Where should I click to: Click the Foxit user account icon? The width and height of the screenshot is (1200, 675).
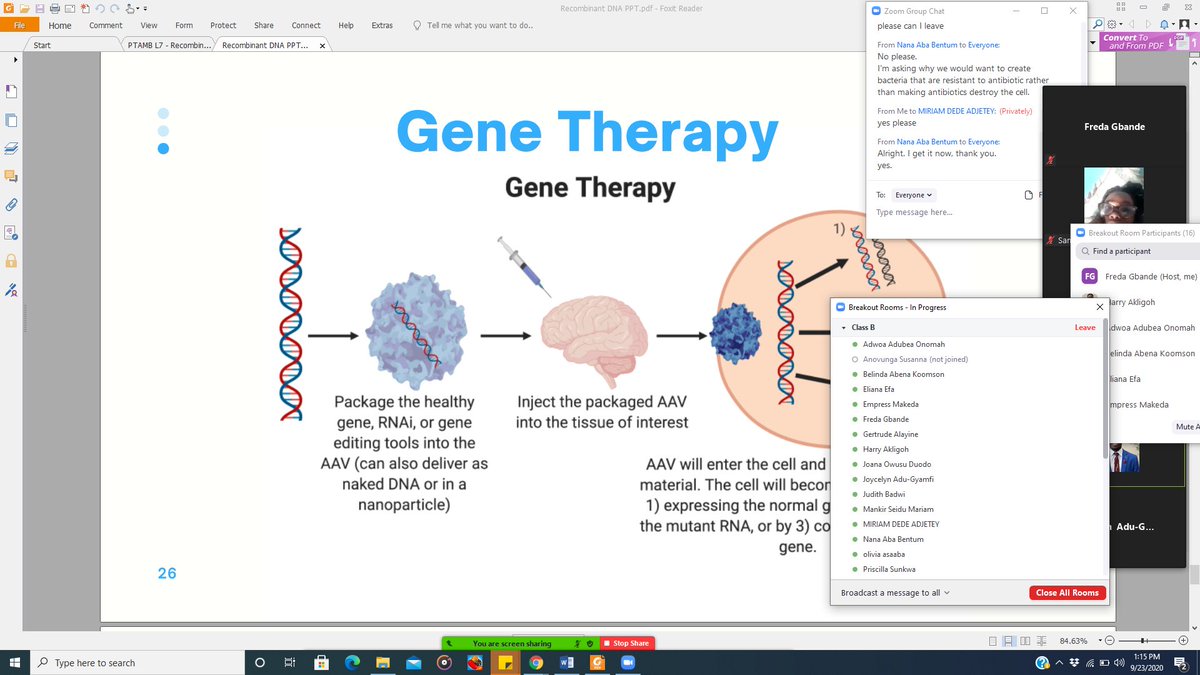(1184, 24)
